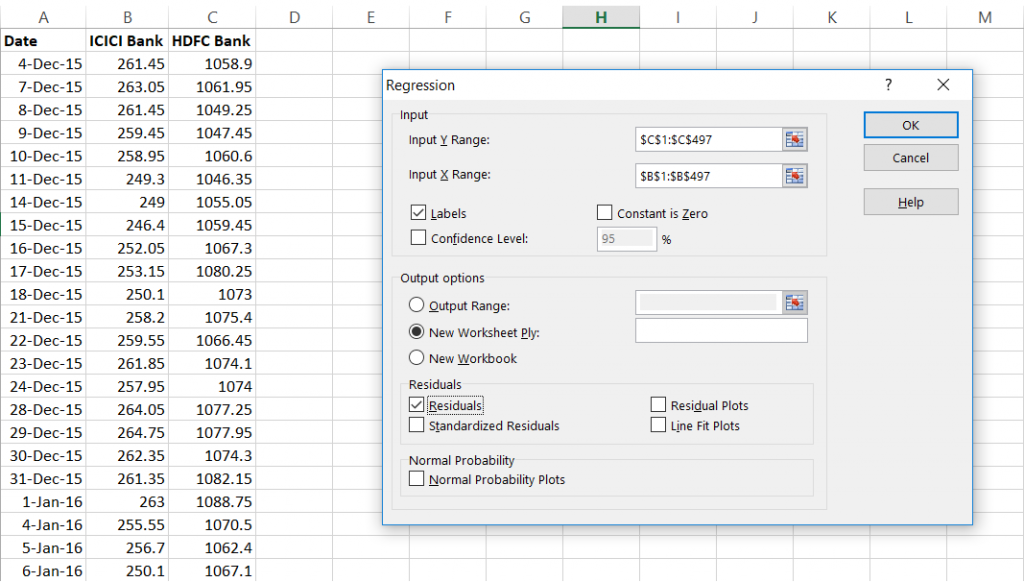Select column header H in the worksheet
Screen dimensions: 1024x582
tap(600, 16)
